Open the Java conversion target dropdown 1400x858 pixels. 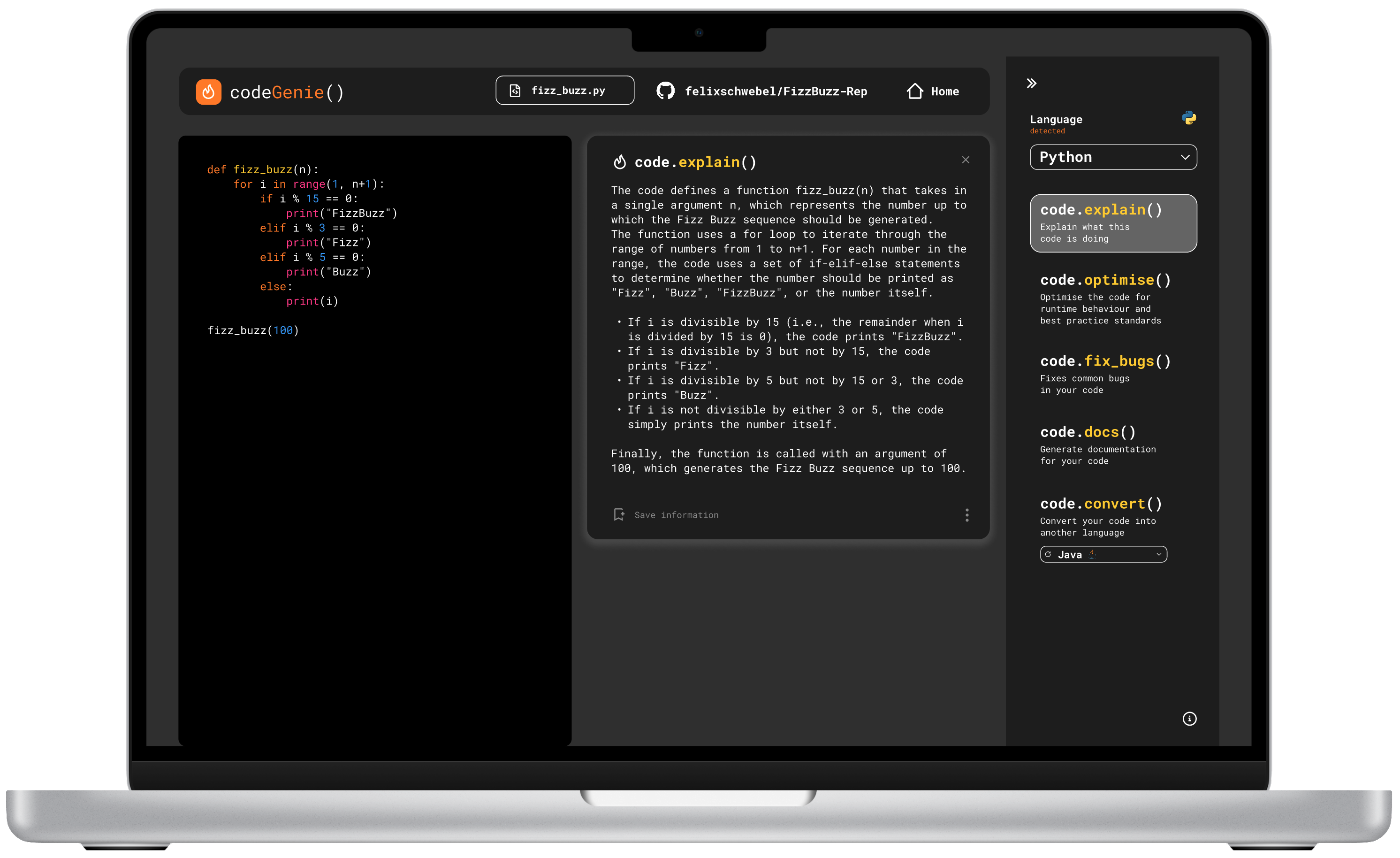(1103, 554)
